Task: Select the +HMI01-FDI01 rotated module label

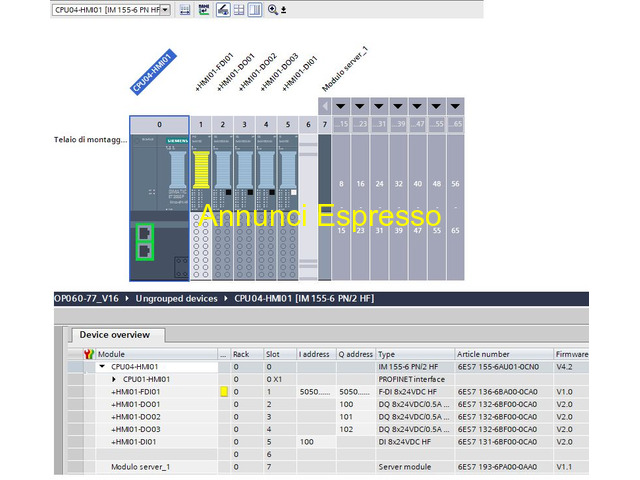Action: coord(214,72)
